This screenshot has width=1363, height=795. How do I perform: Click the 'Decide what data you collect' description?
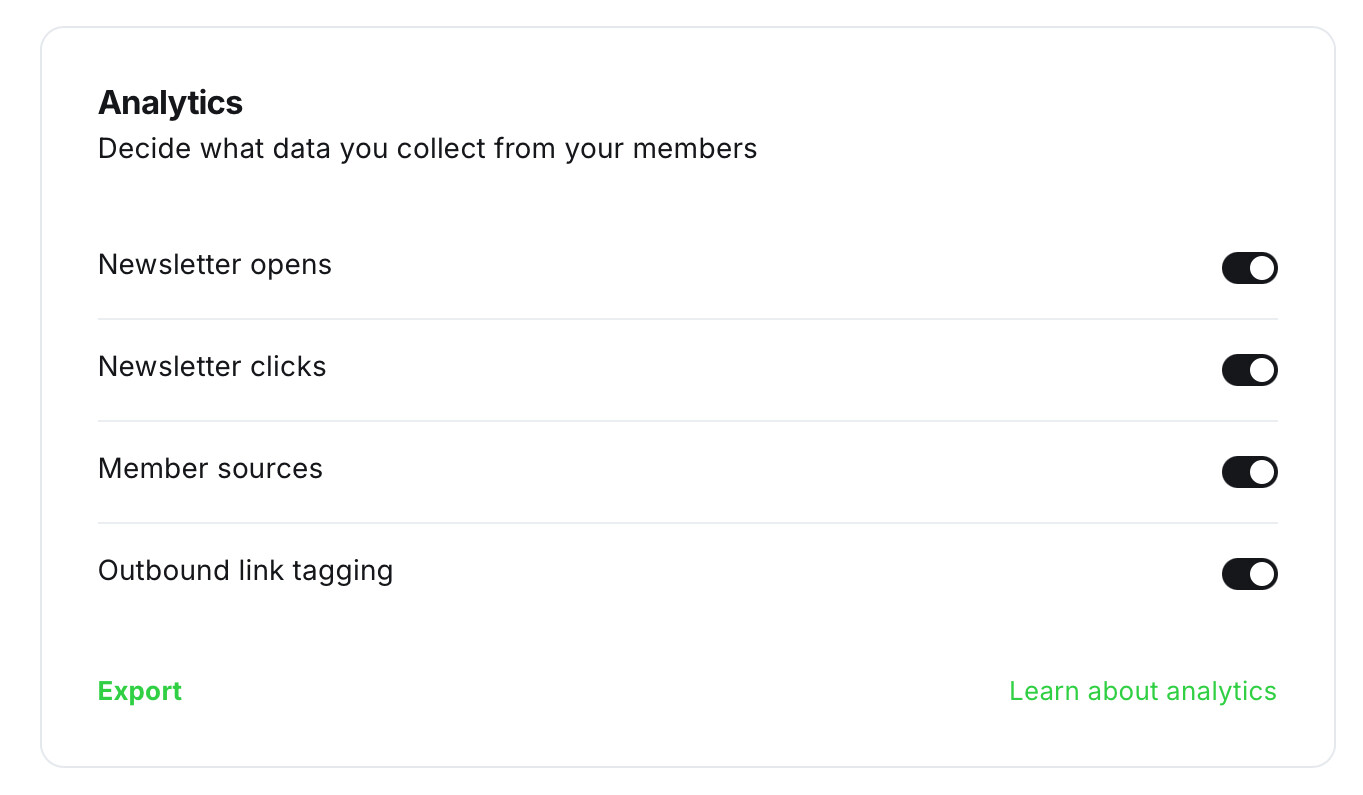coord(427,149)
